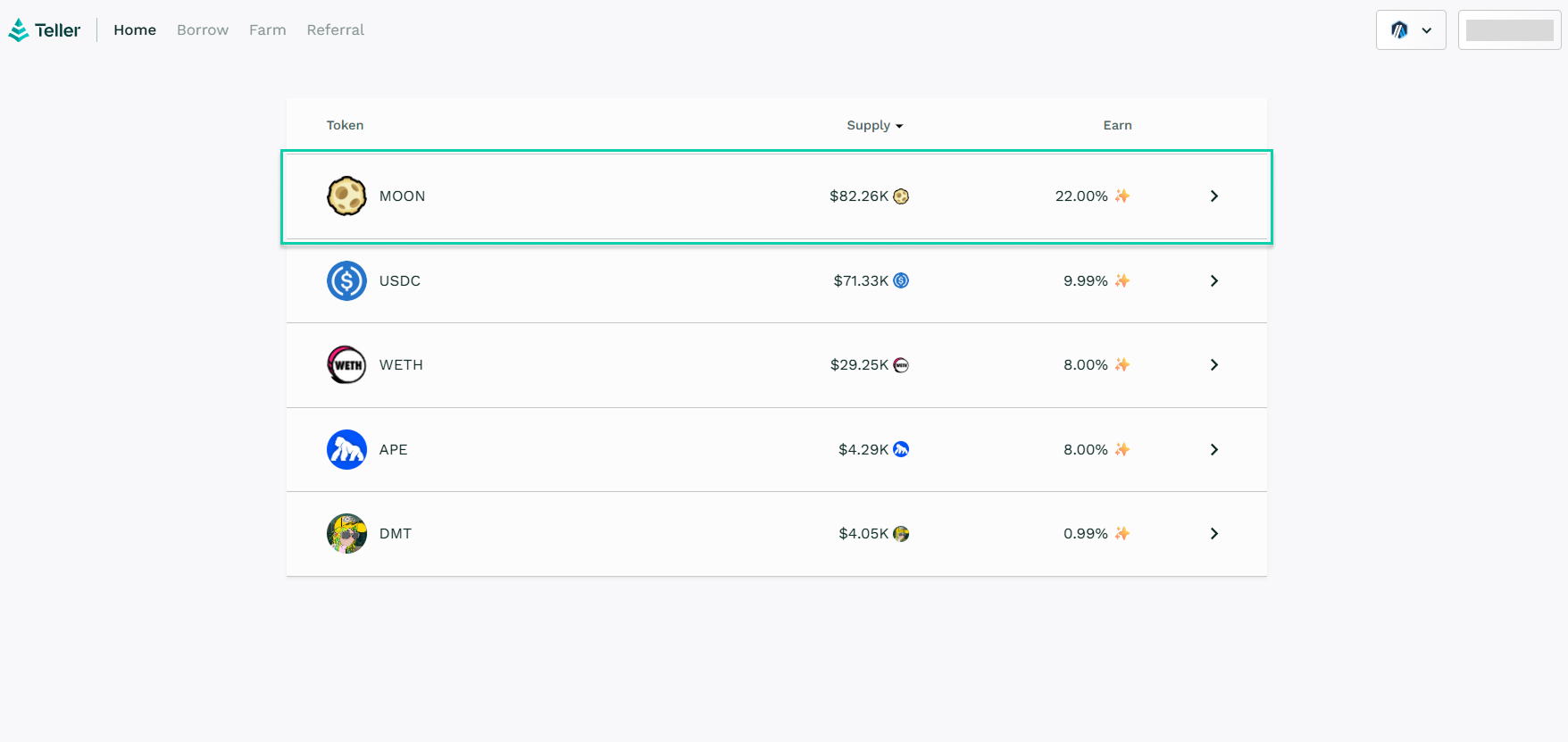Screen dimensions: 1568x742
Task: Click the sparkle icon beside 0.99%
Action: 1122,534
